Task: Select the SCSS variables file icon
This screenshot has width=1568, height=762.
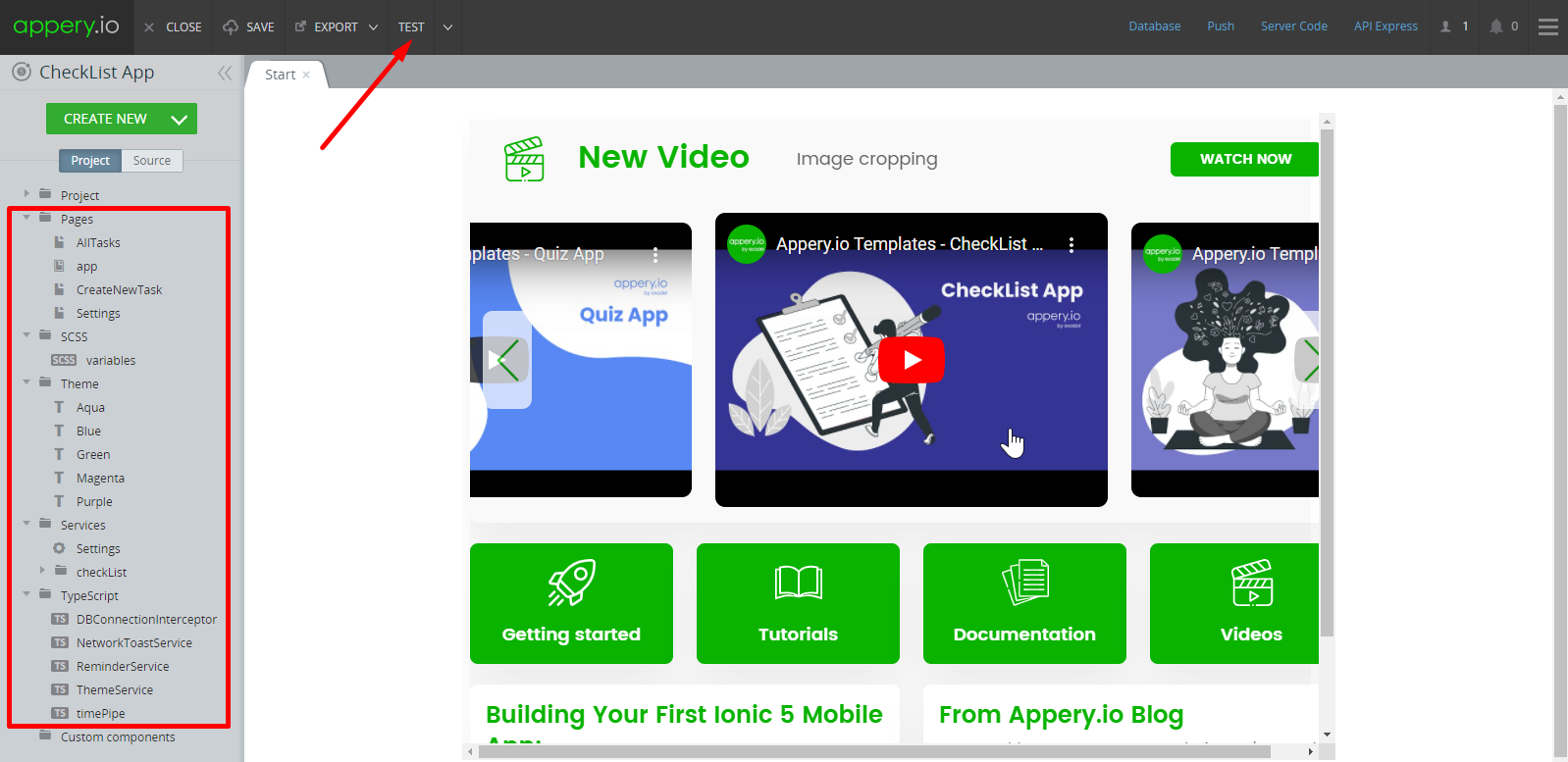Action: pos(64,361)
